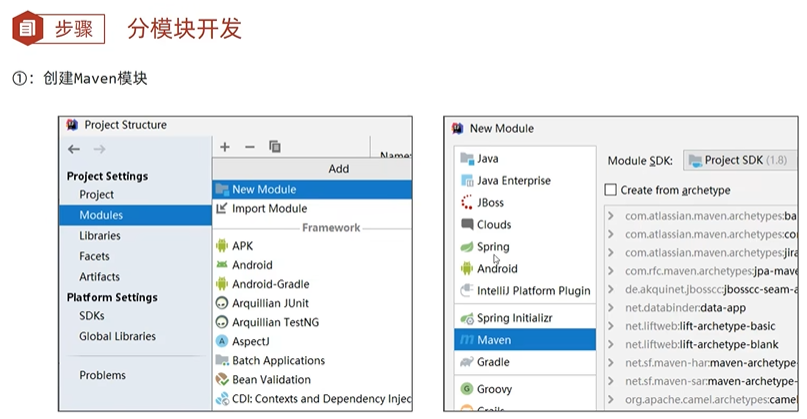Choose Import Module menu entry
This screenshot has height=419, width=807.
coord(269,209)
